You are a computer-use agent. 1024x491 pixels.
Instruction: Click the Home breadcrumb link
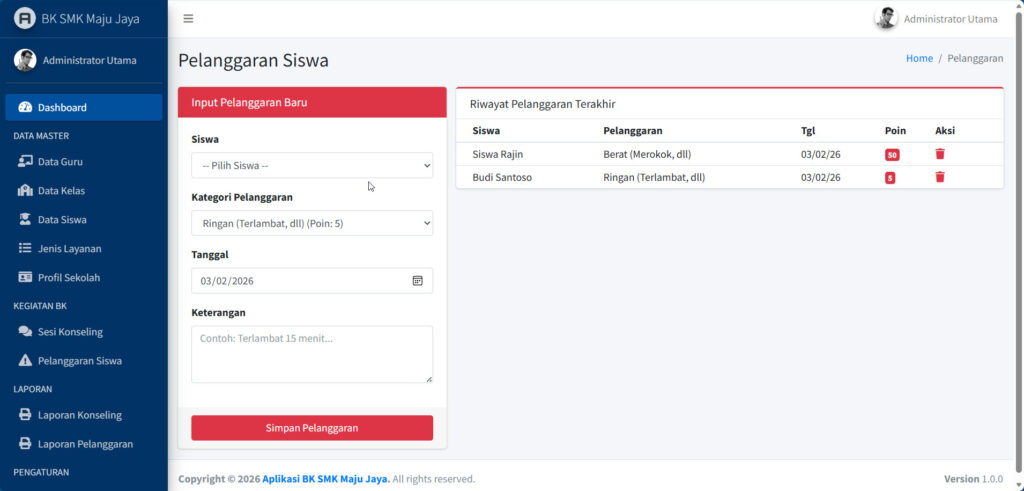(919, 59)
